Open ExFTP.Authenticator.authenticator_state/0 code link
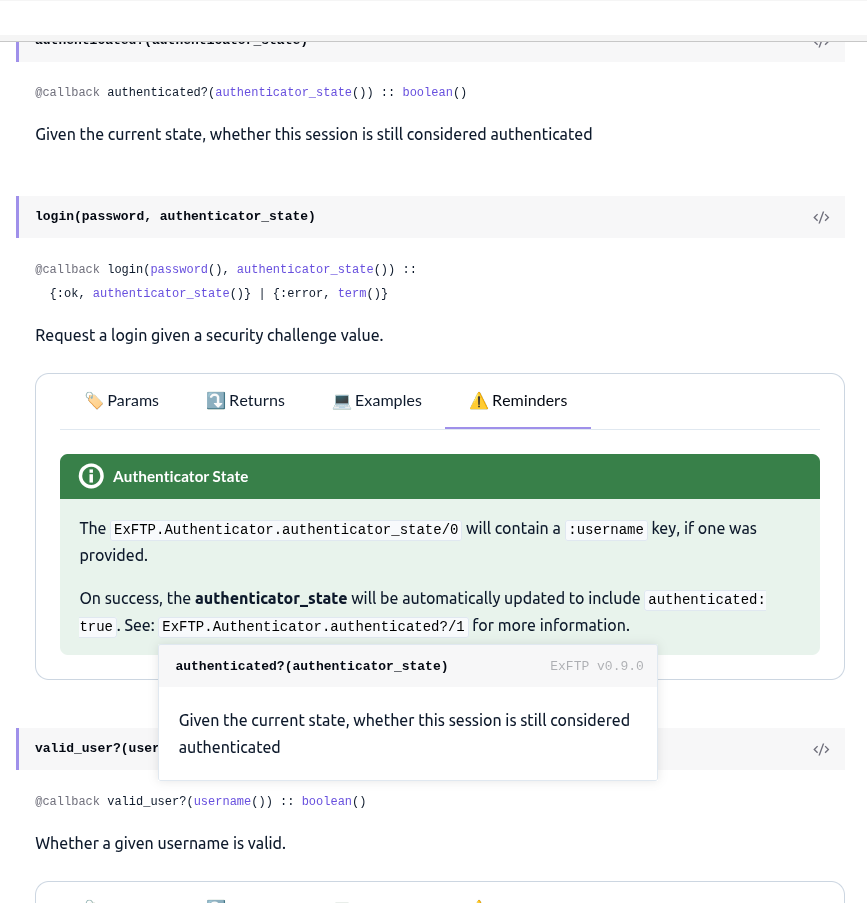Viewport: 867px width, 903px height. [286, 529]
